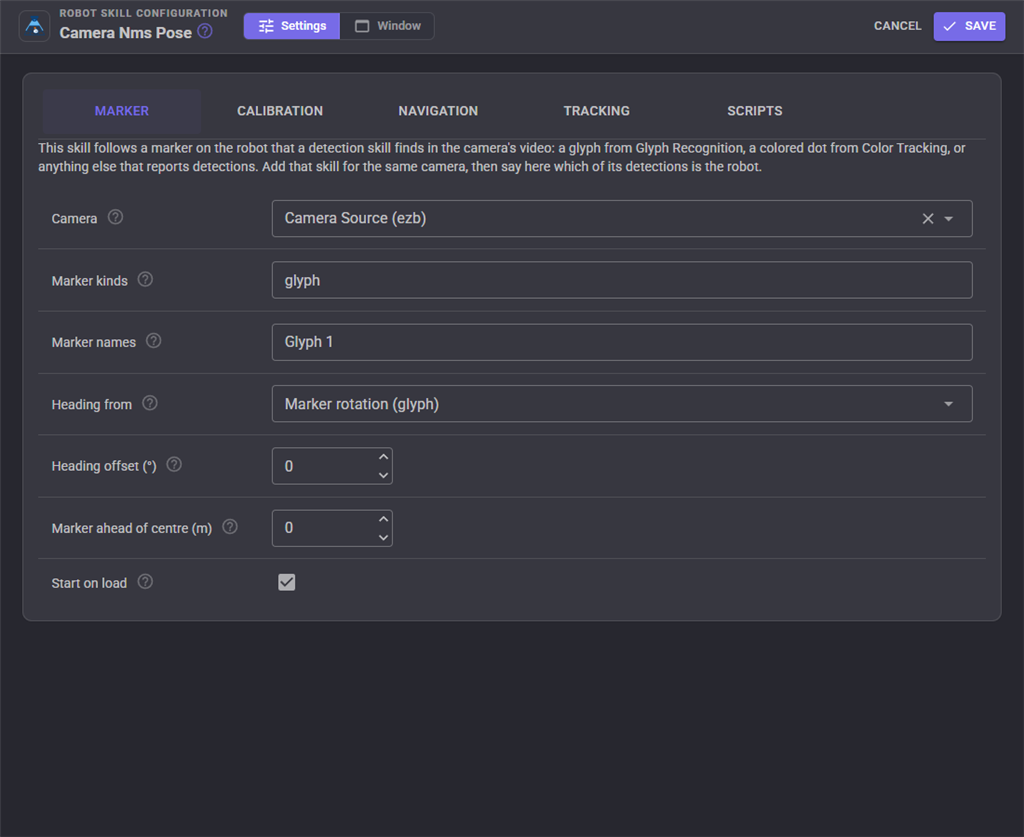
Task: Edit the Marker kinds text field
Action: pos(622,280)
